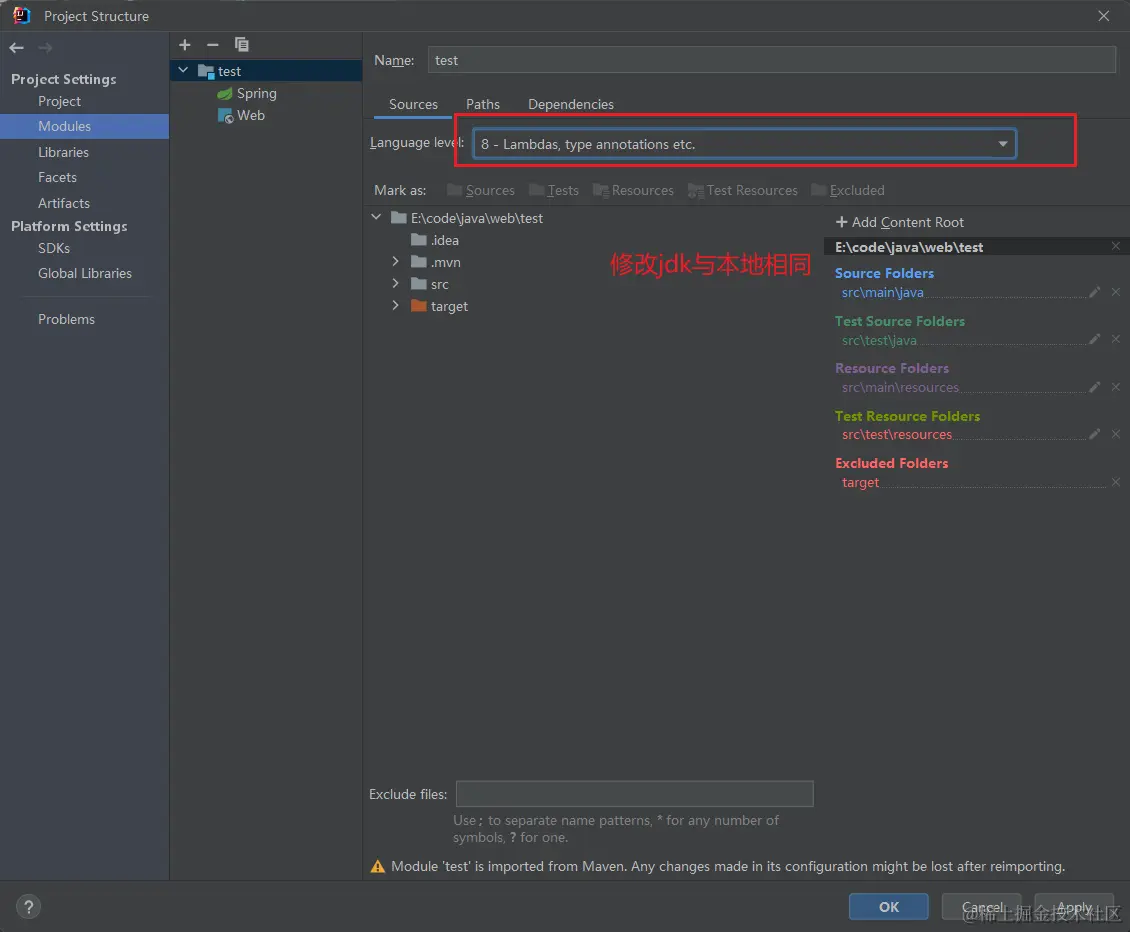Click the OK button
The width and height of the screenshot is (1130, 932).
pyautogui.click(x=889, y=907)
